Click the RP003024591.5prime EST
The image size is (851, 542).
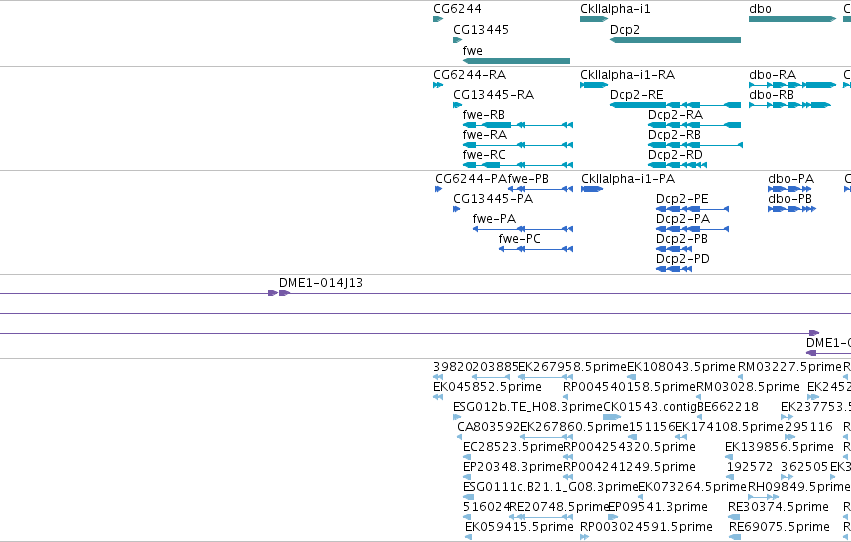[x=584, y=537]
